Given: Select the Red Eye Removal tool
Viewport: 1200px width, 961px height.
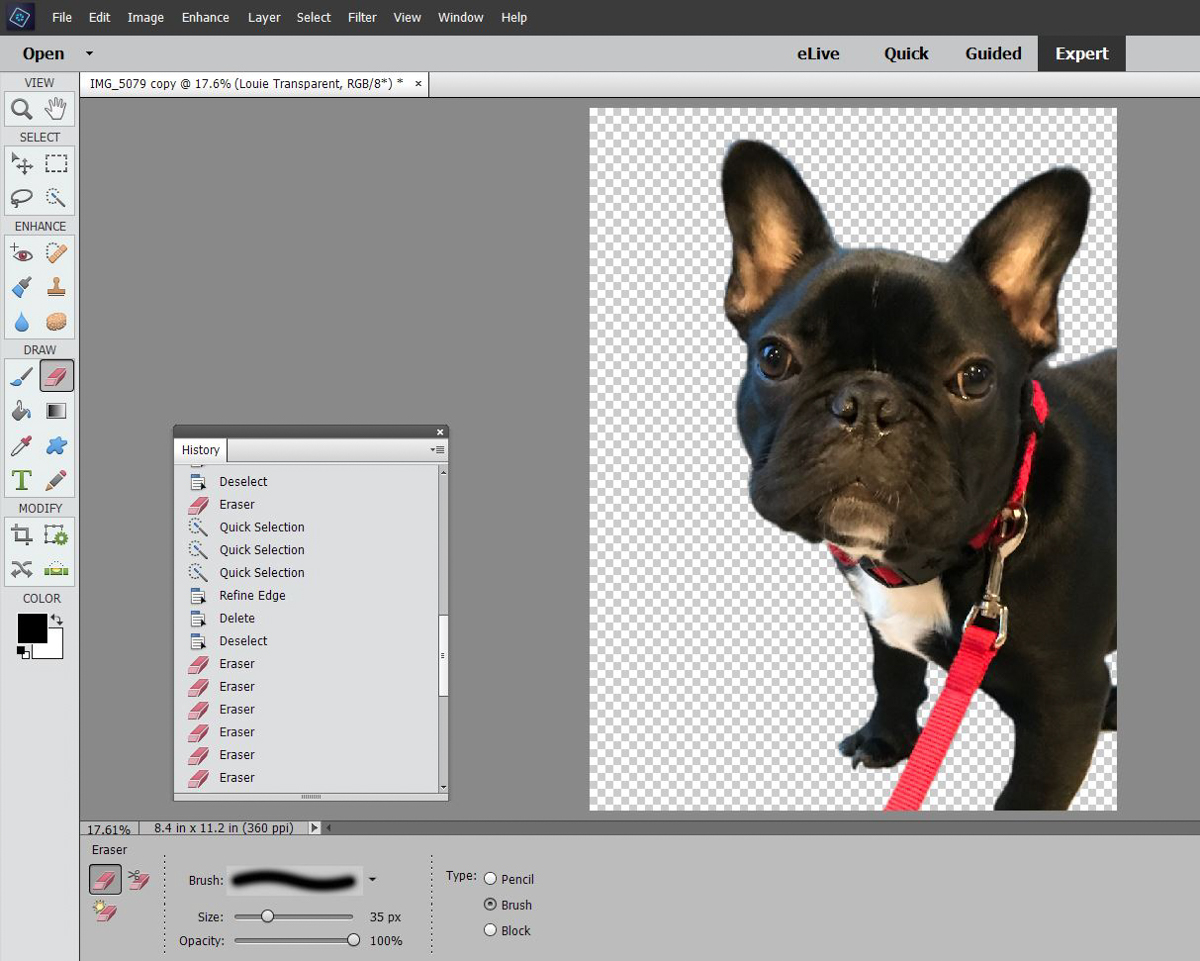Looking at the screenshot, I should pos(22,253).
